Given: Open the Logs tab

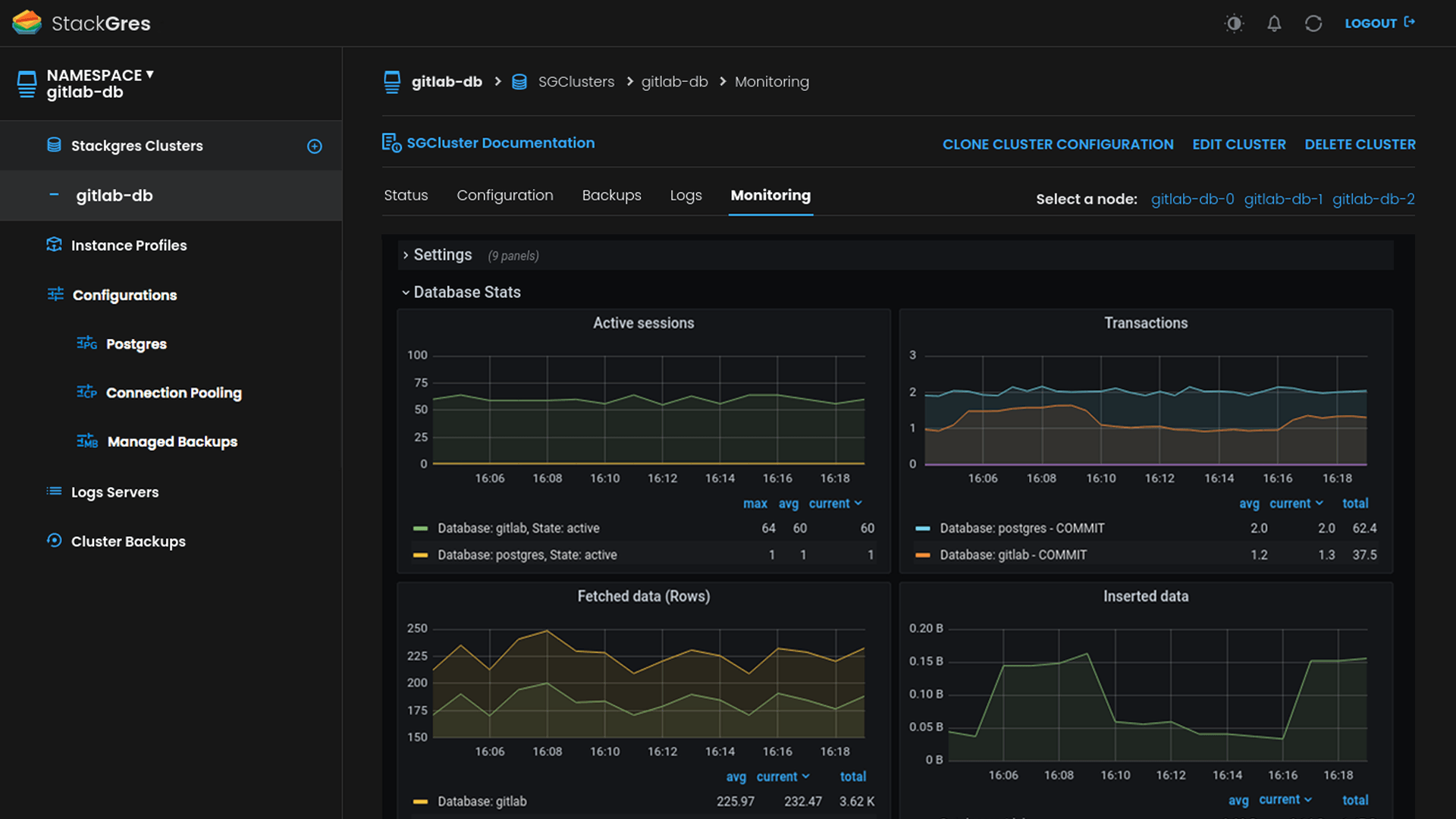Looking at the screenshot, I should coord(686,195).
